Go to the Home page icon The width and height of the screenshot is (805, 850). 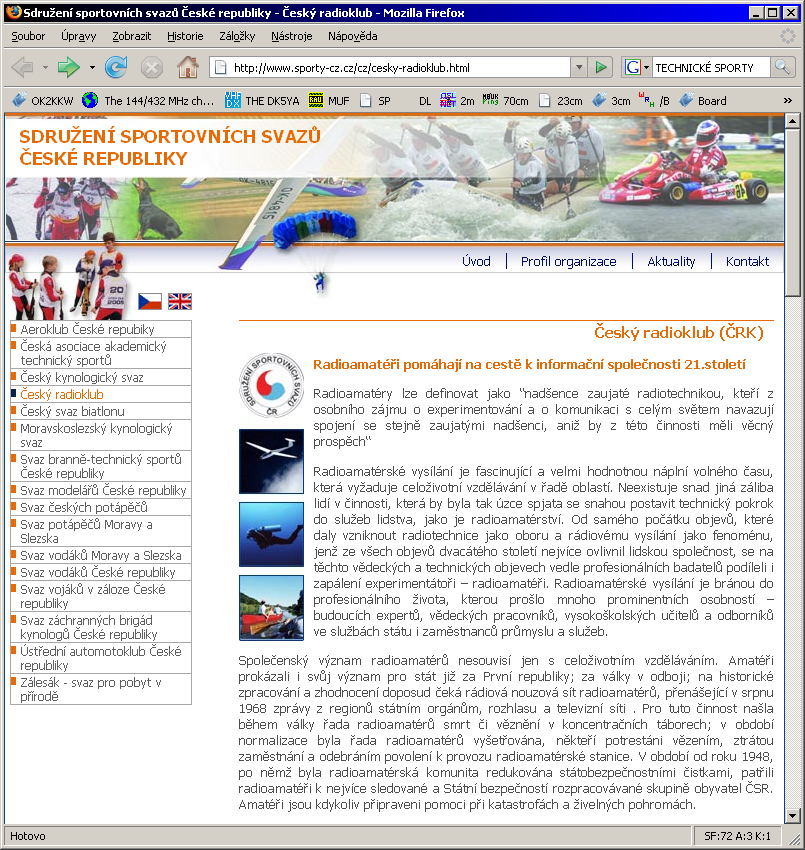pyautogui.click(x=188, y=67)
